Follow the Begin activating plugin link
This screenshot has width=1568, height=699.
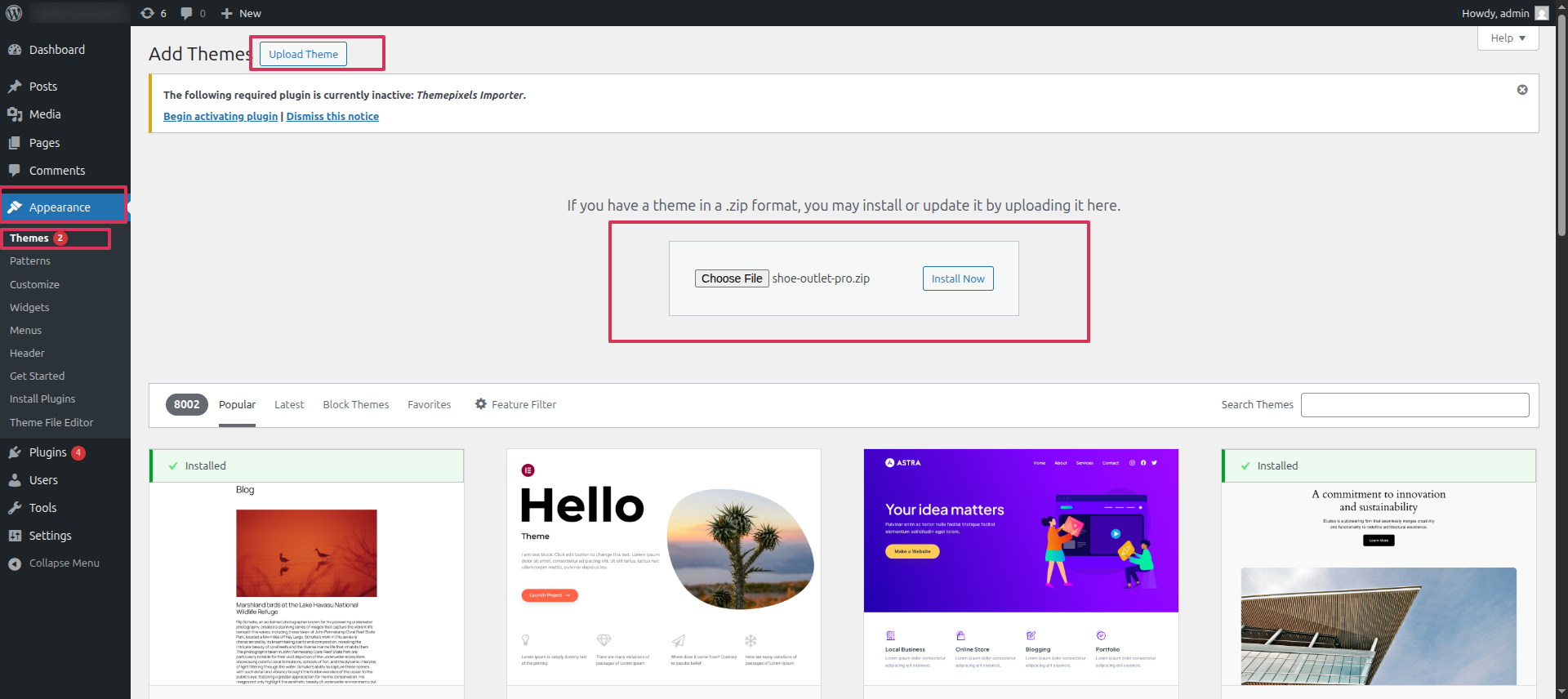[x=220, y=117]
